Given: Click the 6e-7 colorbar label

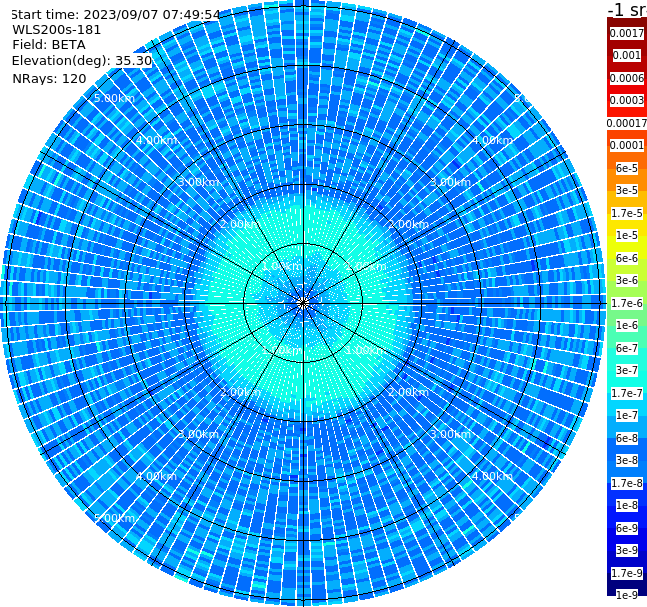Looking at the screenshot, I should (627, 348).
